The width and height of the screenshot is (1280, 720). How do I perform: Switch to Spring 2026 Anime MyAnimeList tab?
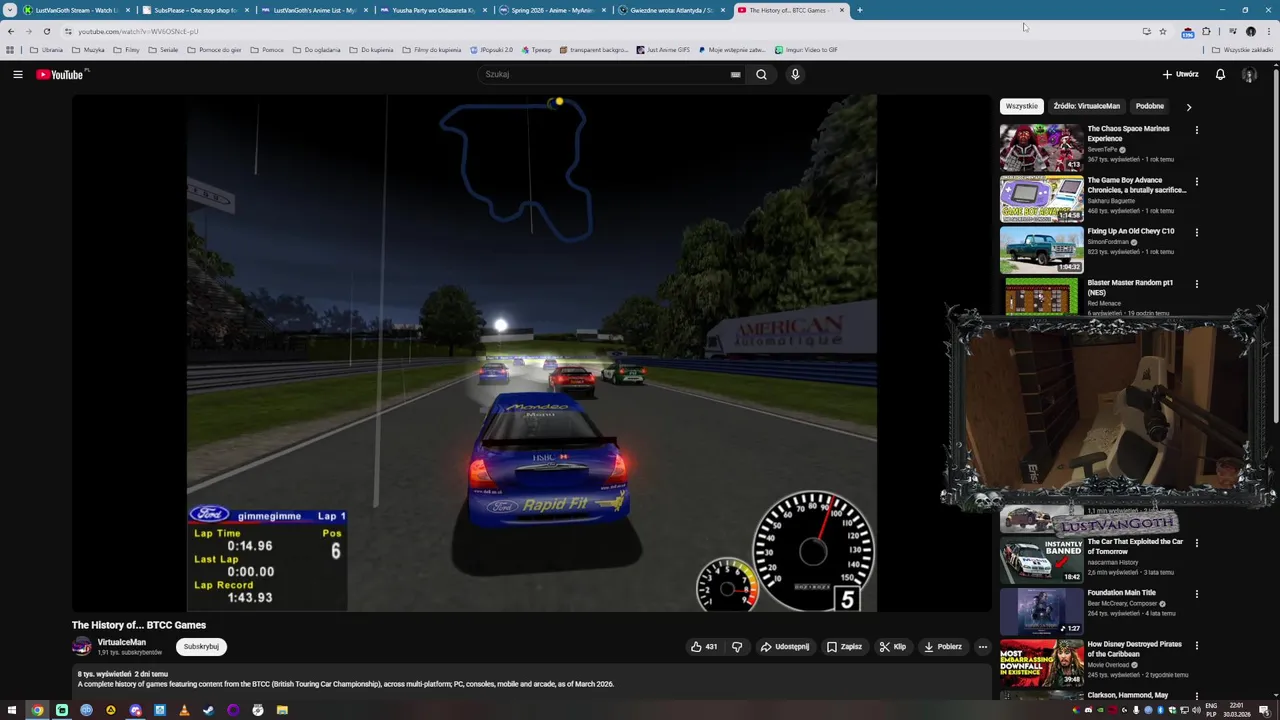click(551, 10)
